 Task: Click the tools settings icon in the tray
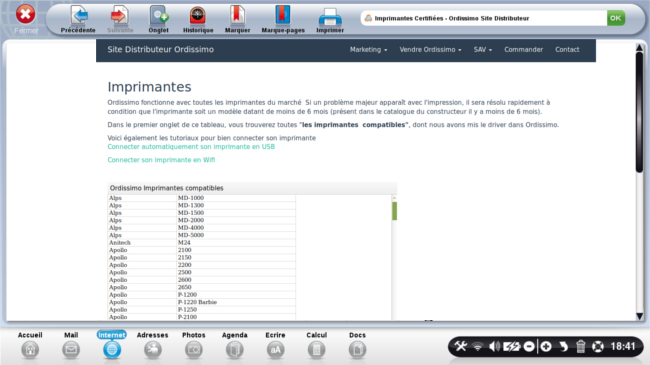tap(461, 346)
